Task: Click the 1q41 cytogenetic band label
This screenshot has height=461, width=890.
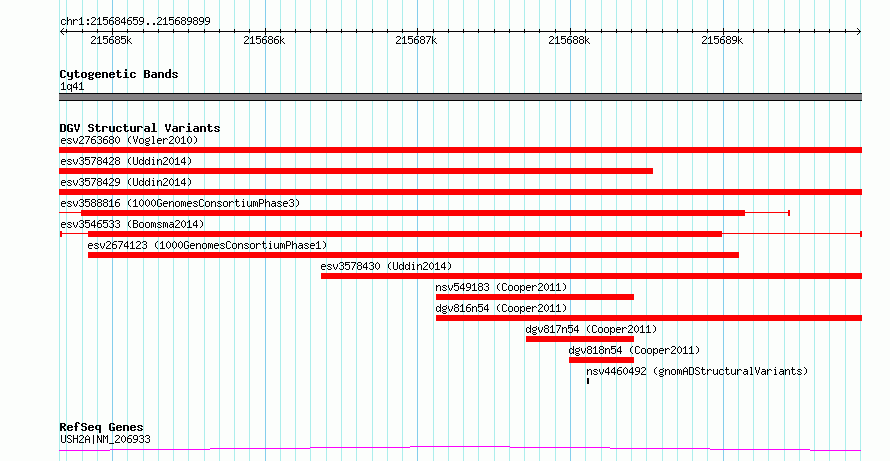Action: (72, 87)
